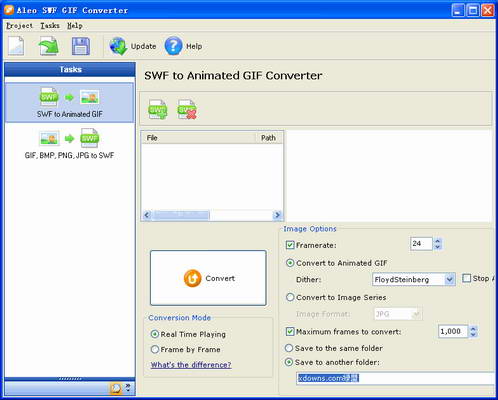Open the What's the difference? link

[191, 365]
